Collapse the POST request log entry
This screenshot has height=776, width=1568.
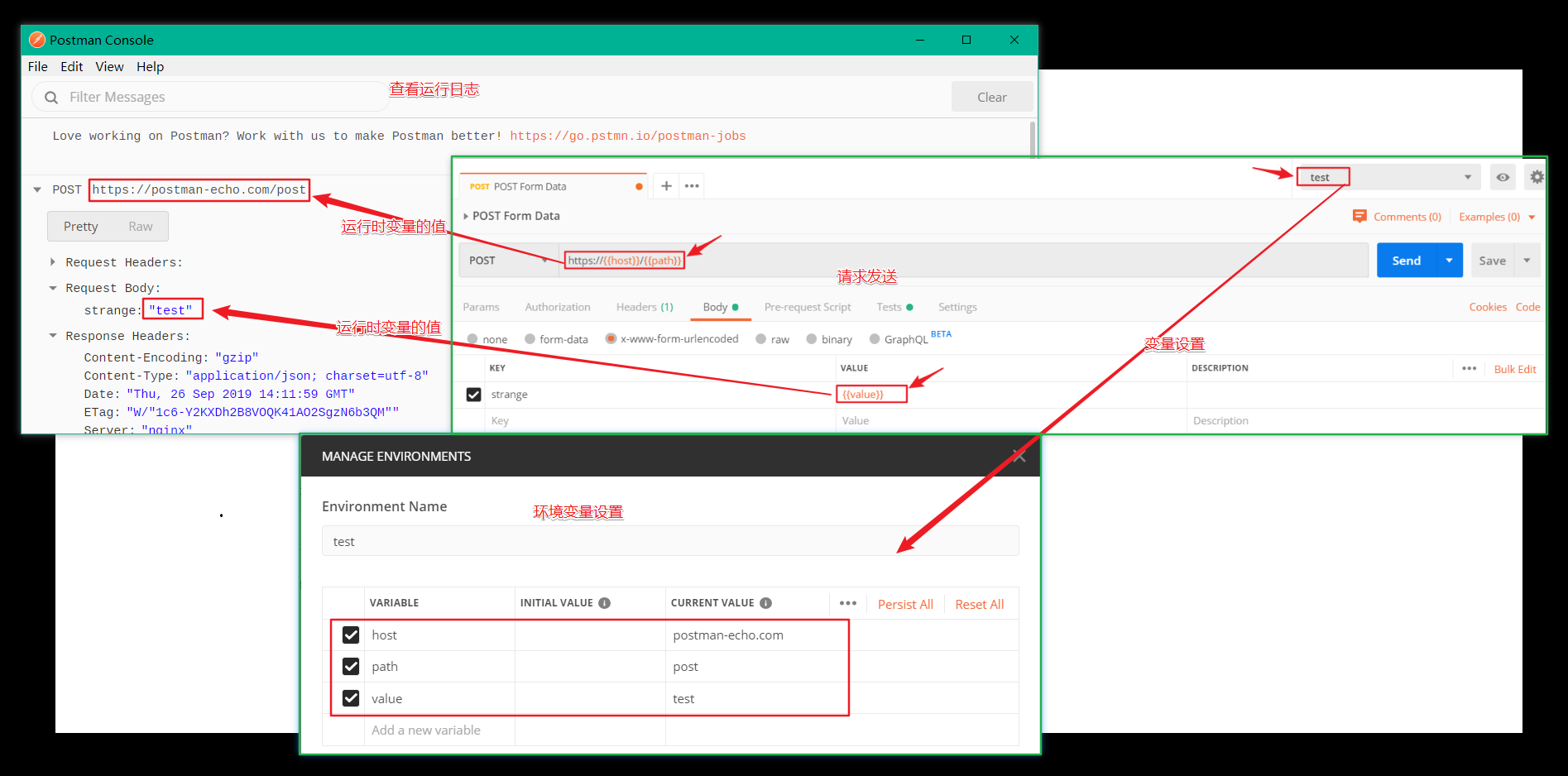tap(37, 190)
